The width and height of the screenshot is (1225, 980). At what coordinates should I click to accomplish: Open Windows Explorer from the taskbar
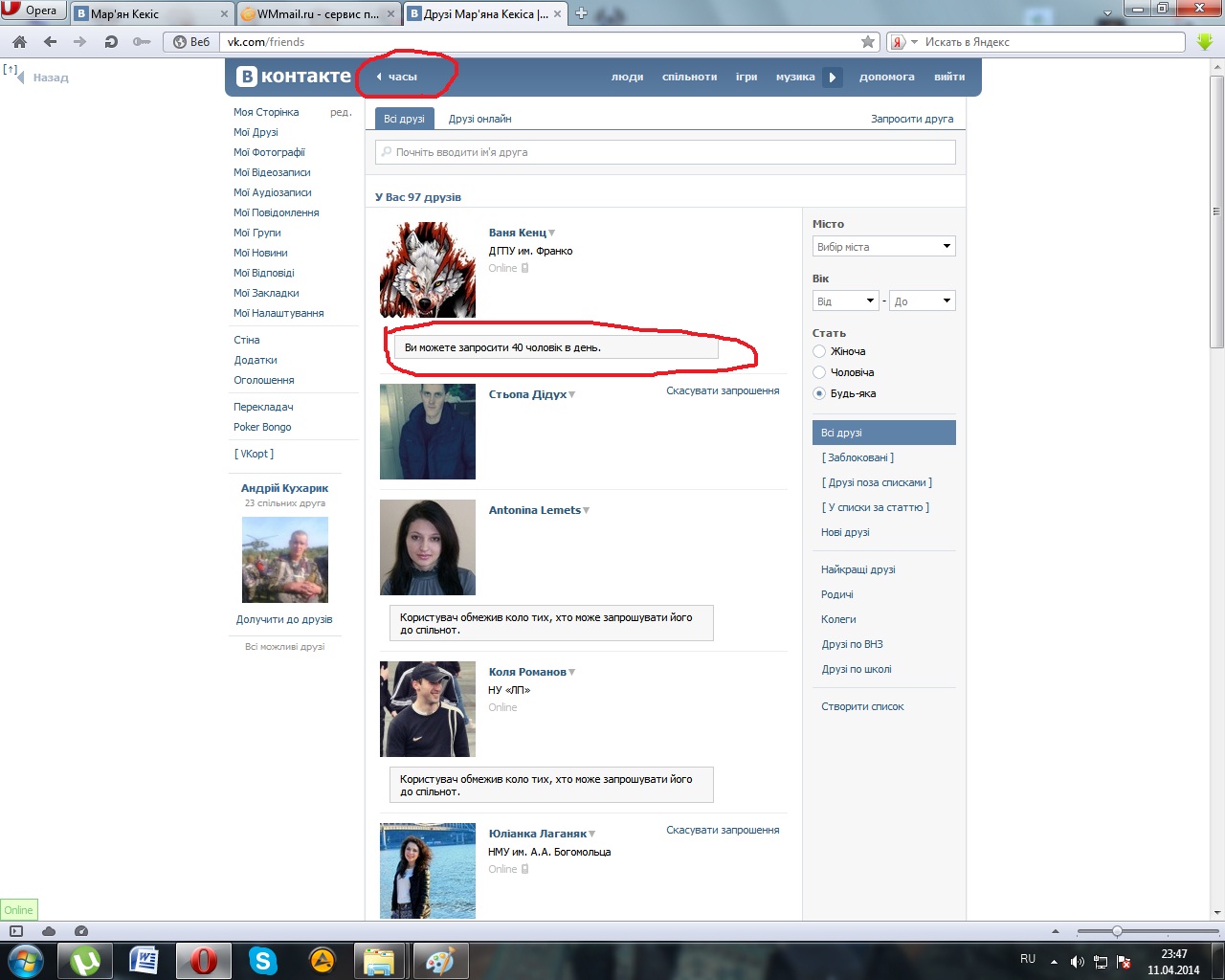(380, 961)
